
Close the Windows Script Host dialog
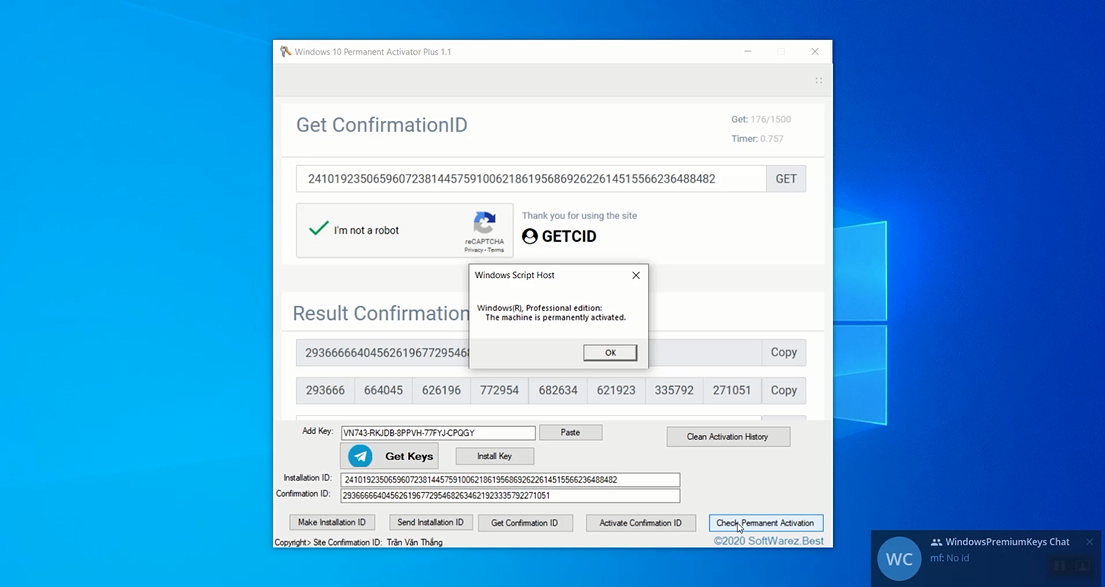point(636,276)
